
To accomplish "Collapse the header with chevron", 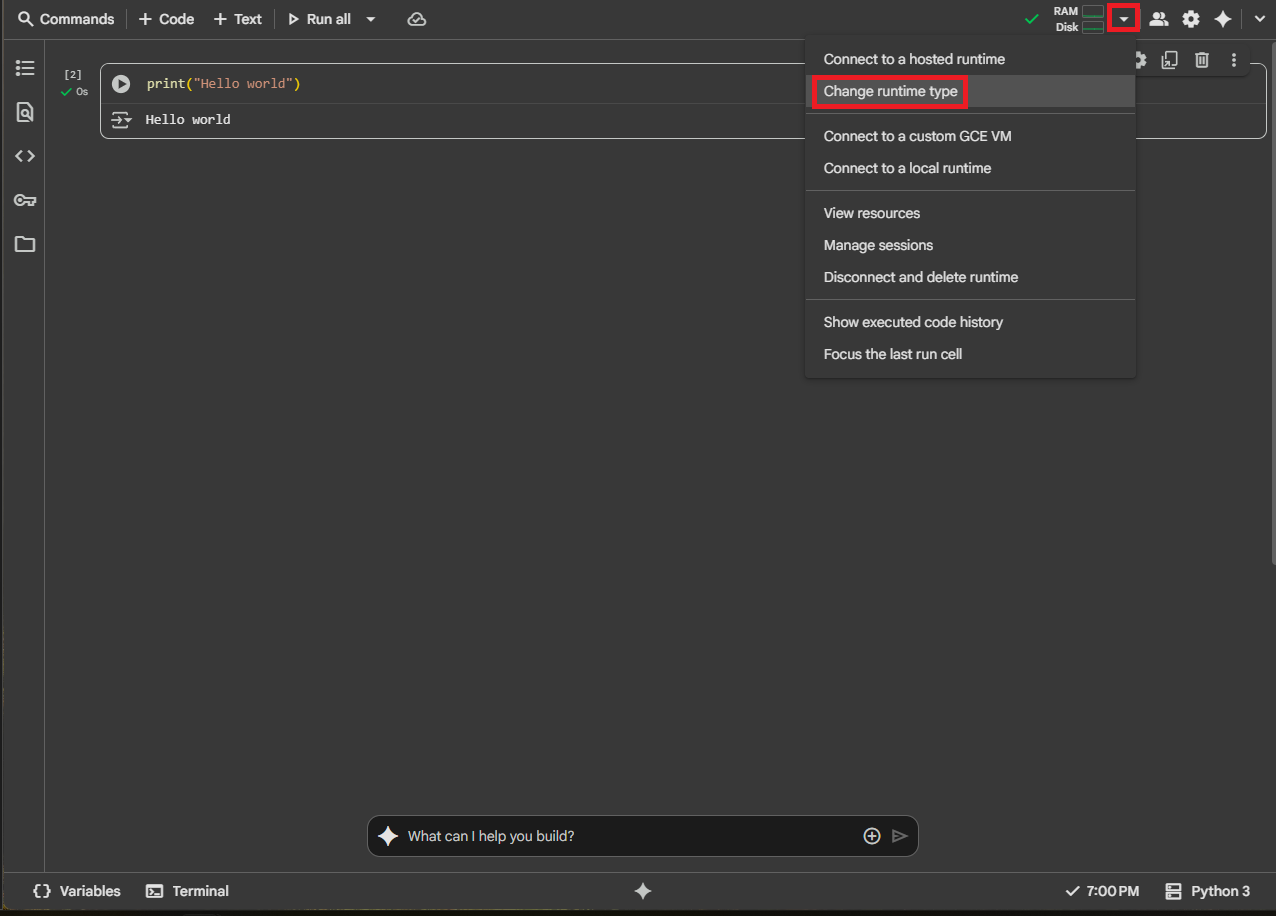I will coord(1259,19).
